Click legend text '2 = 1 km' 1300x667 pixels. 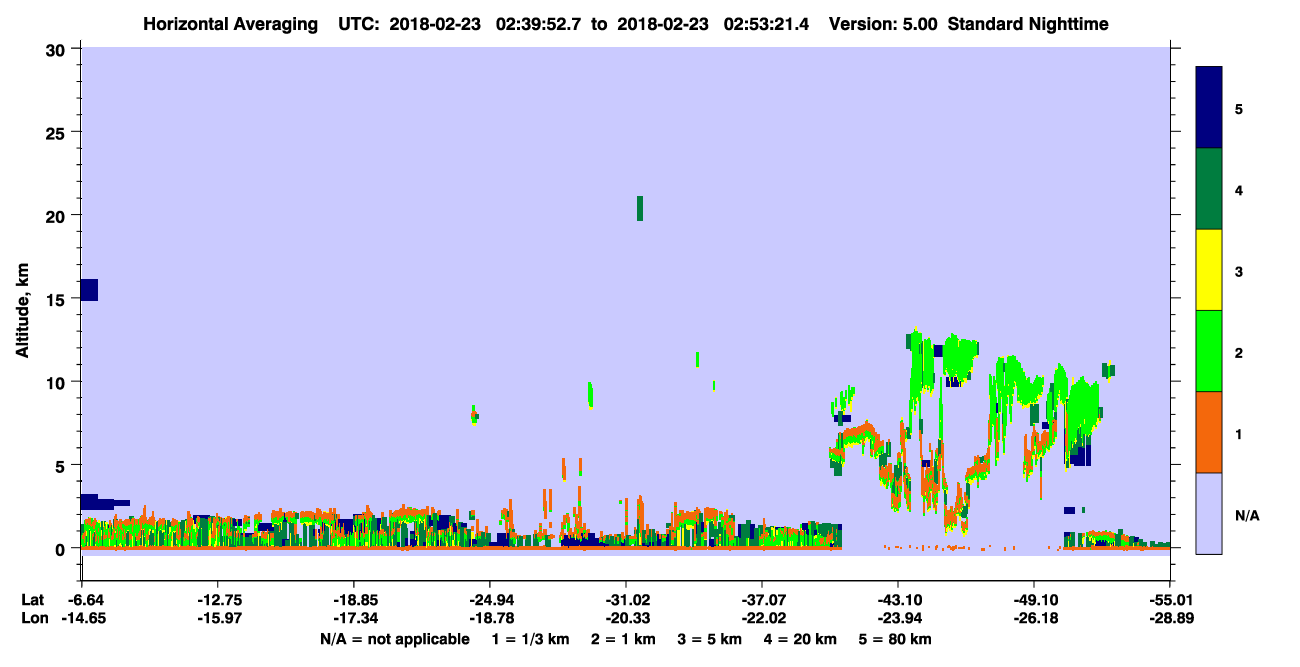pos(623,639)
